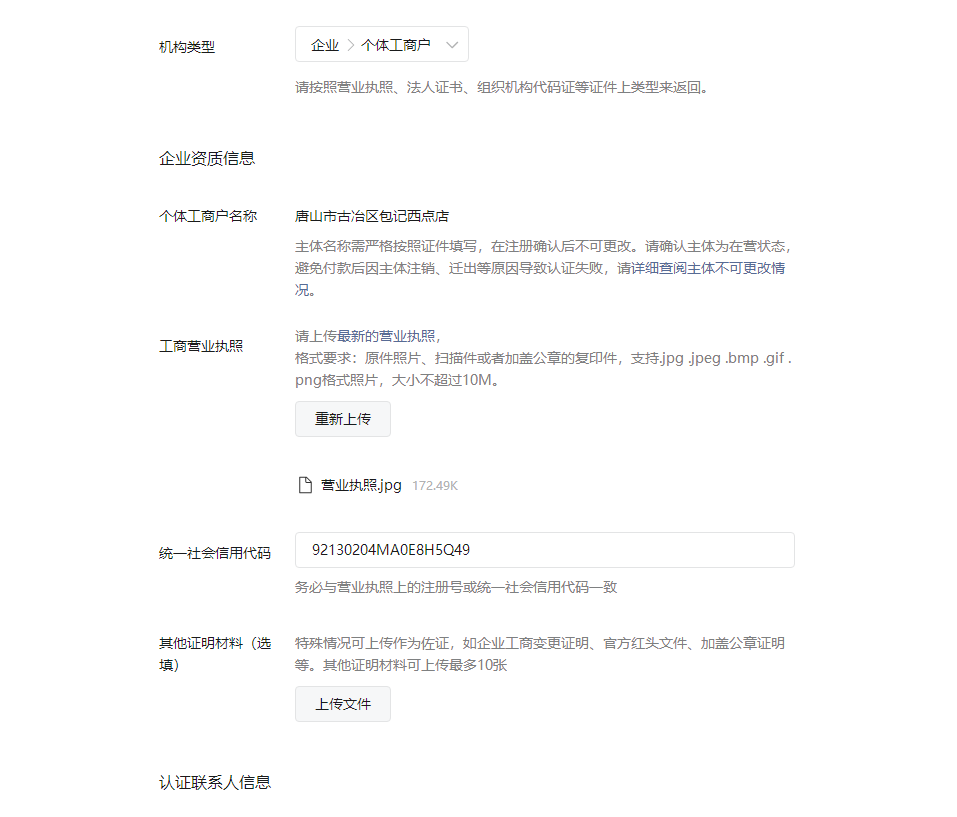This screenshot has height=817, width=957.
Task: Open the 机构类型 cascading dropdown
Action: pos(381,44)
